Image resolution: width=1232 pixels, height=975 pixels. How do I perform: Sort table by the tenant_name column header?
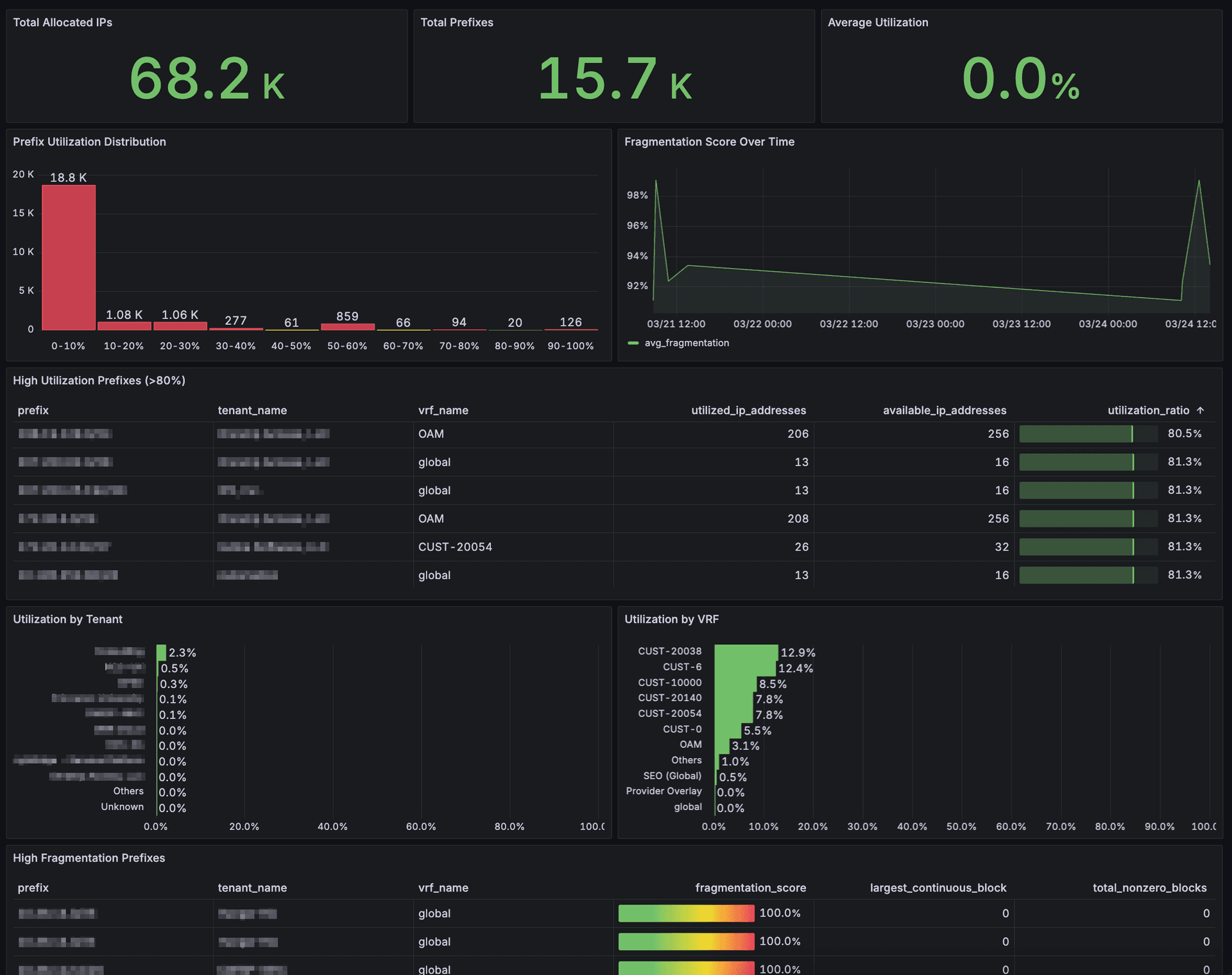pos(252,410)
